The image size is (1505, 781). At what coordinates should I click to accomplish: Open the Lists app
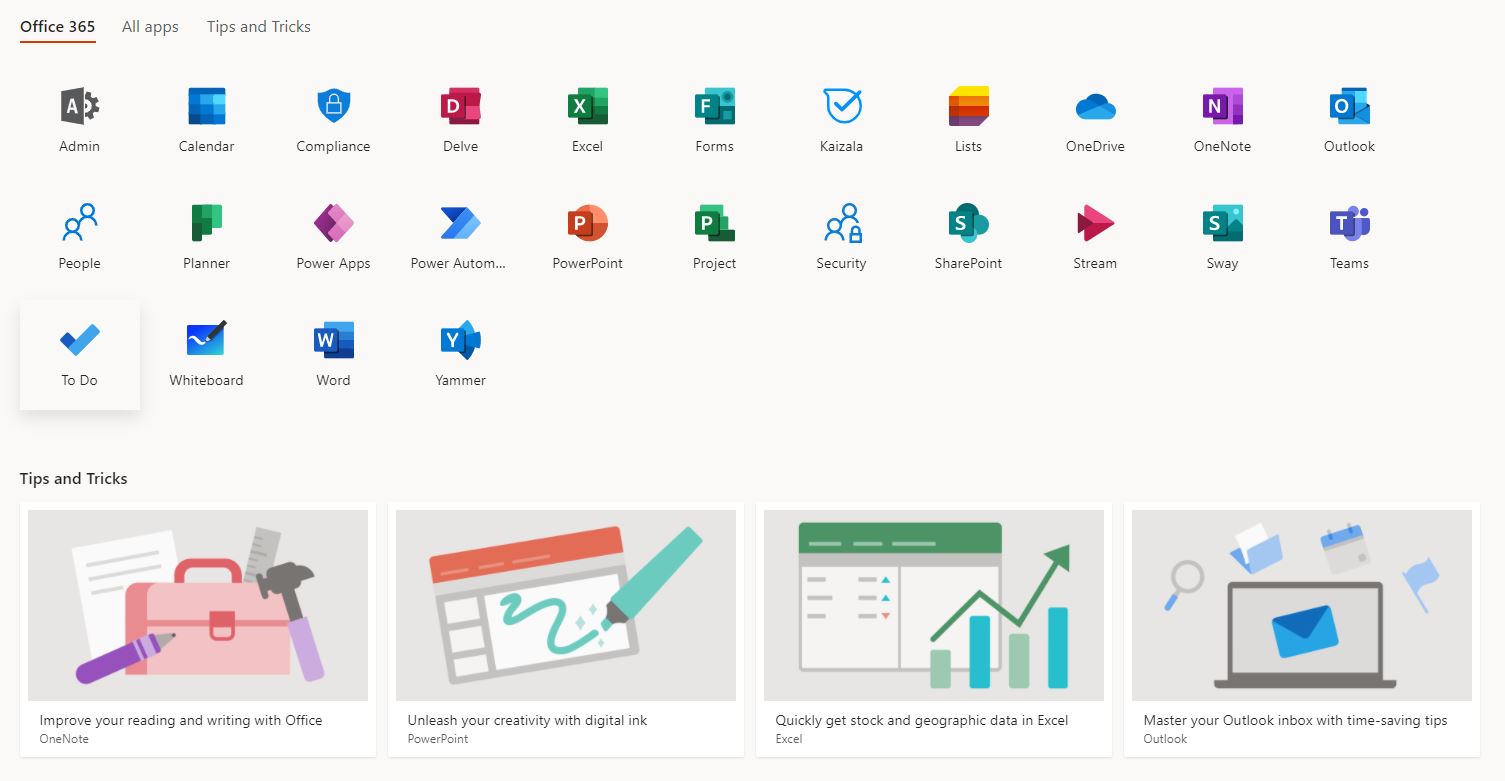(x=968, y=106)
